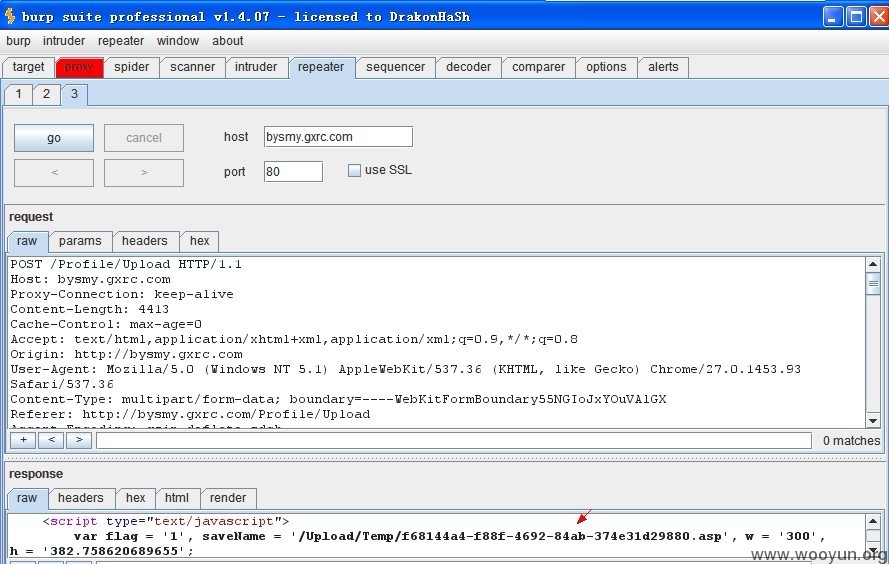The image size is (889, 564).
Task: Minimize the Burp Suite window
Action: [x=832, y=16]
